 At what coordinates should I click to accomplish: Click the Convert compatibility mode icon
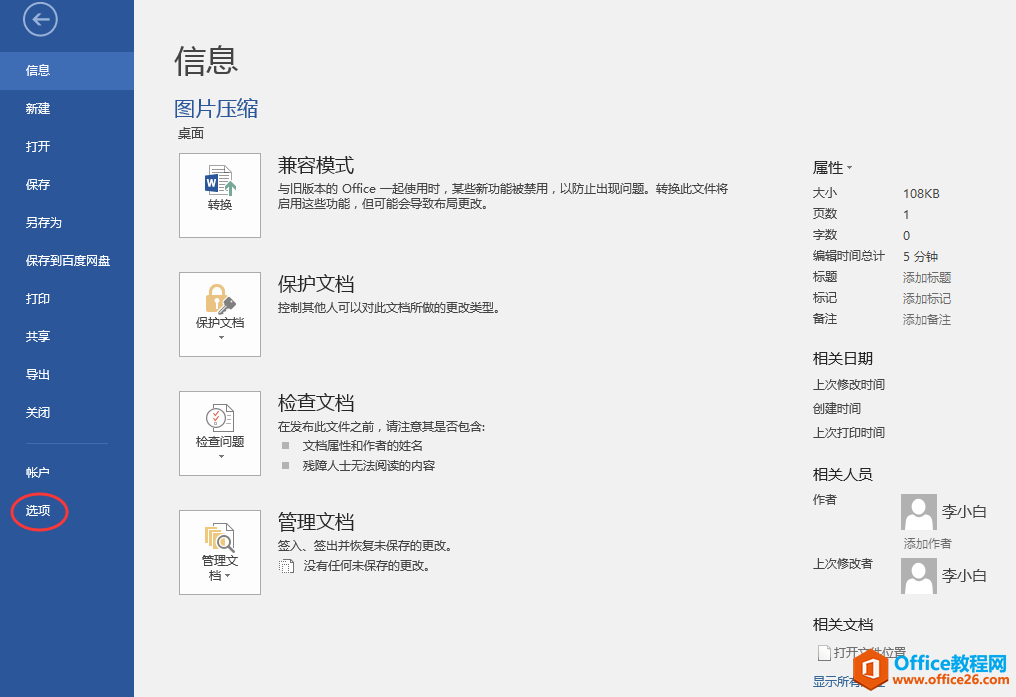click(x=220, y=182)
